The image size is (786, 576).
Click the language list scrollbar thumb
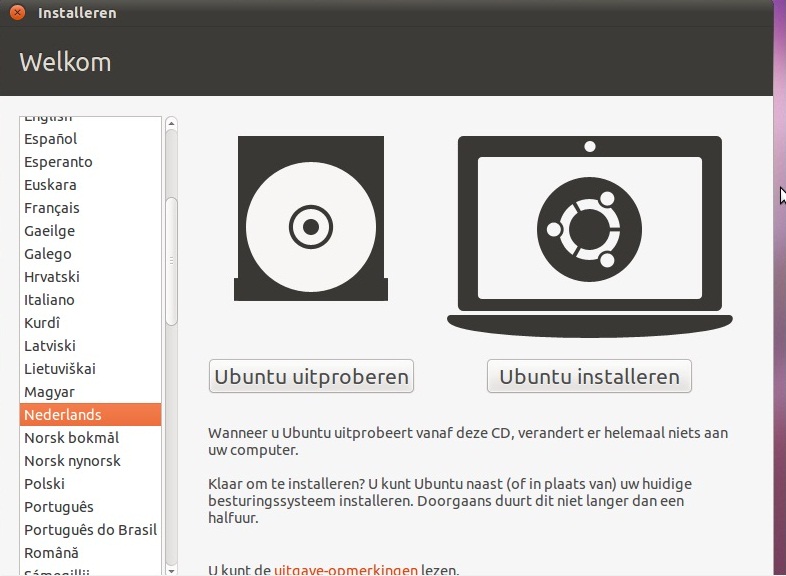(x=171, y=262)
